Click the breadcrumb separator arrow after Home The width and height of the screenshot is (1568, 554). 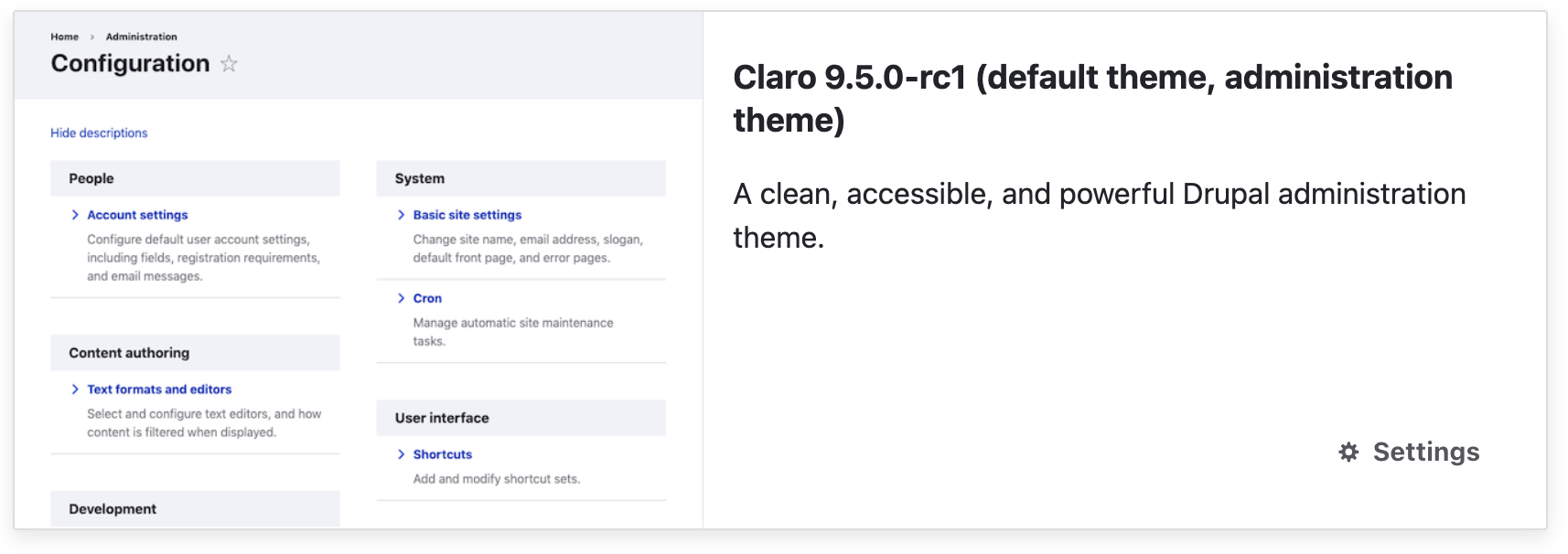92,37
